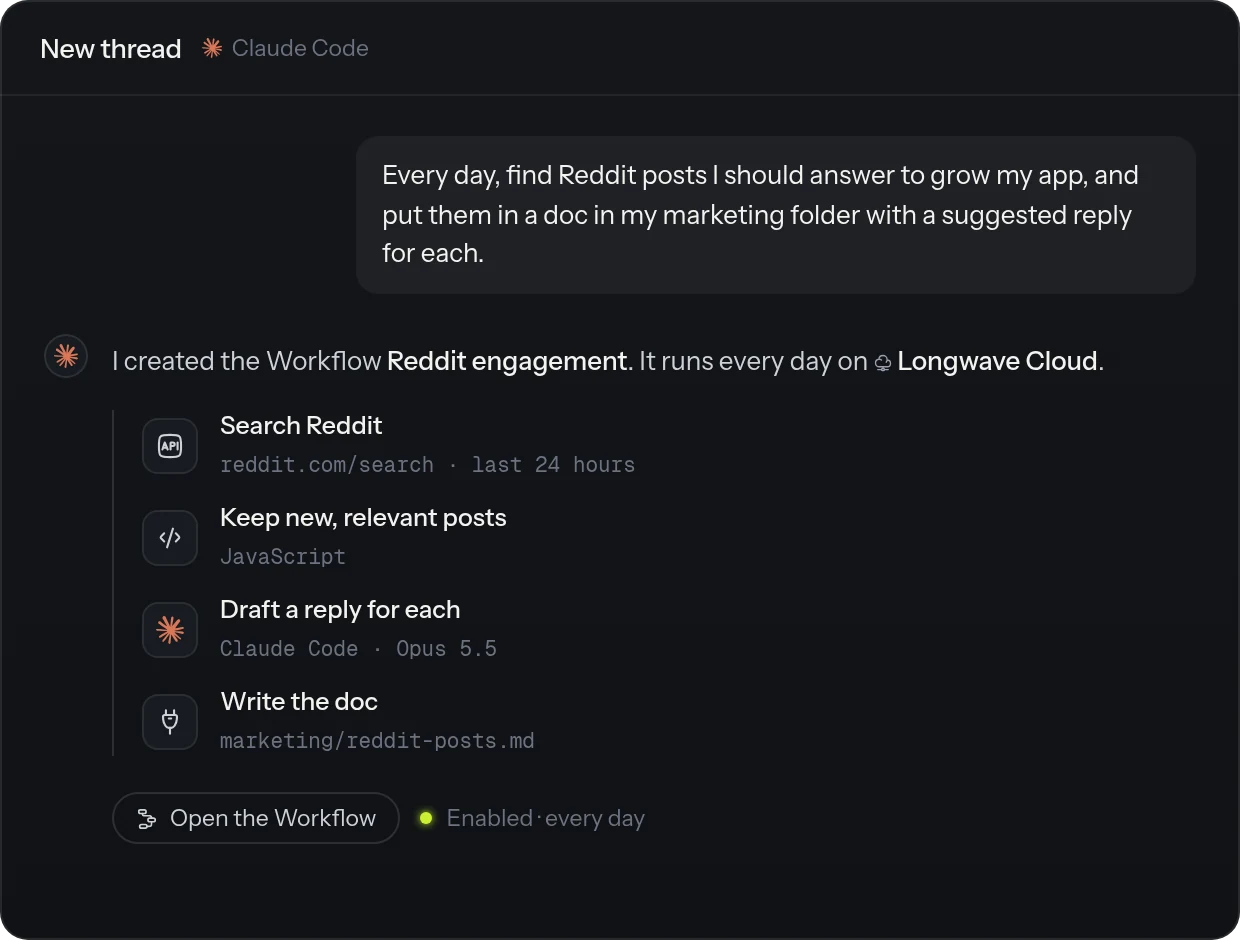Open the Reddit engagement workflow link
Viewport: 1240px width, 940px height.
507,361
